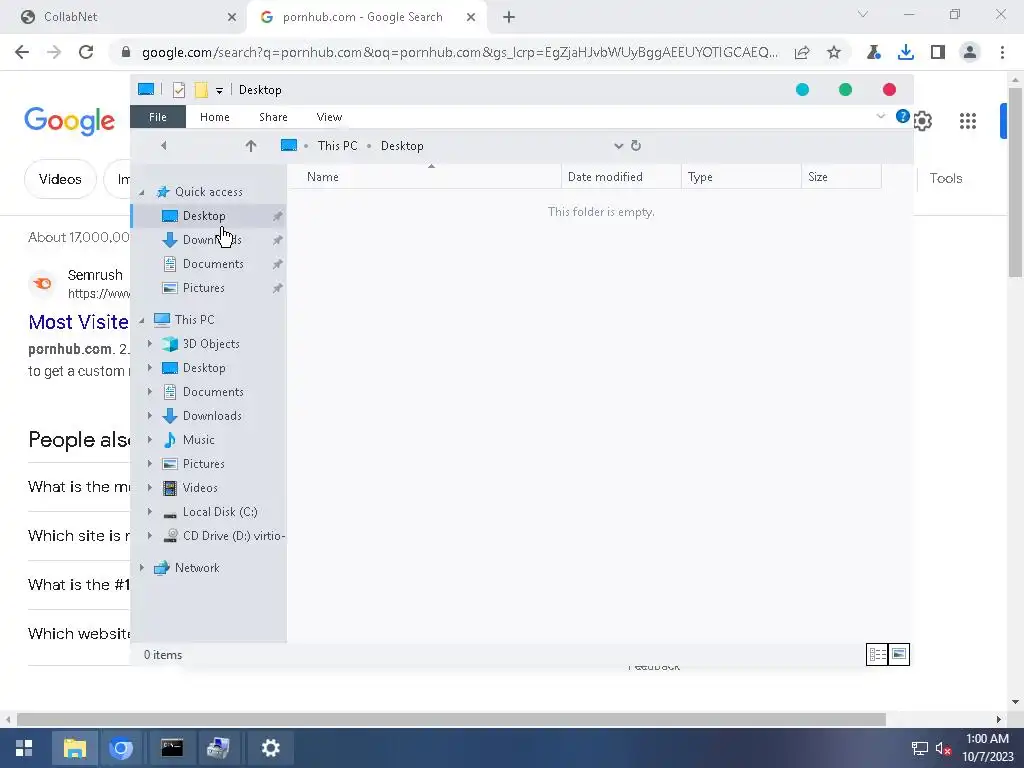The image size is (1024, 768).
Task: Select Music folder under This PC
Action: point(199,440)
